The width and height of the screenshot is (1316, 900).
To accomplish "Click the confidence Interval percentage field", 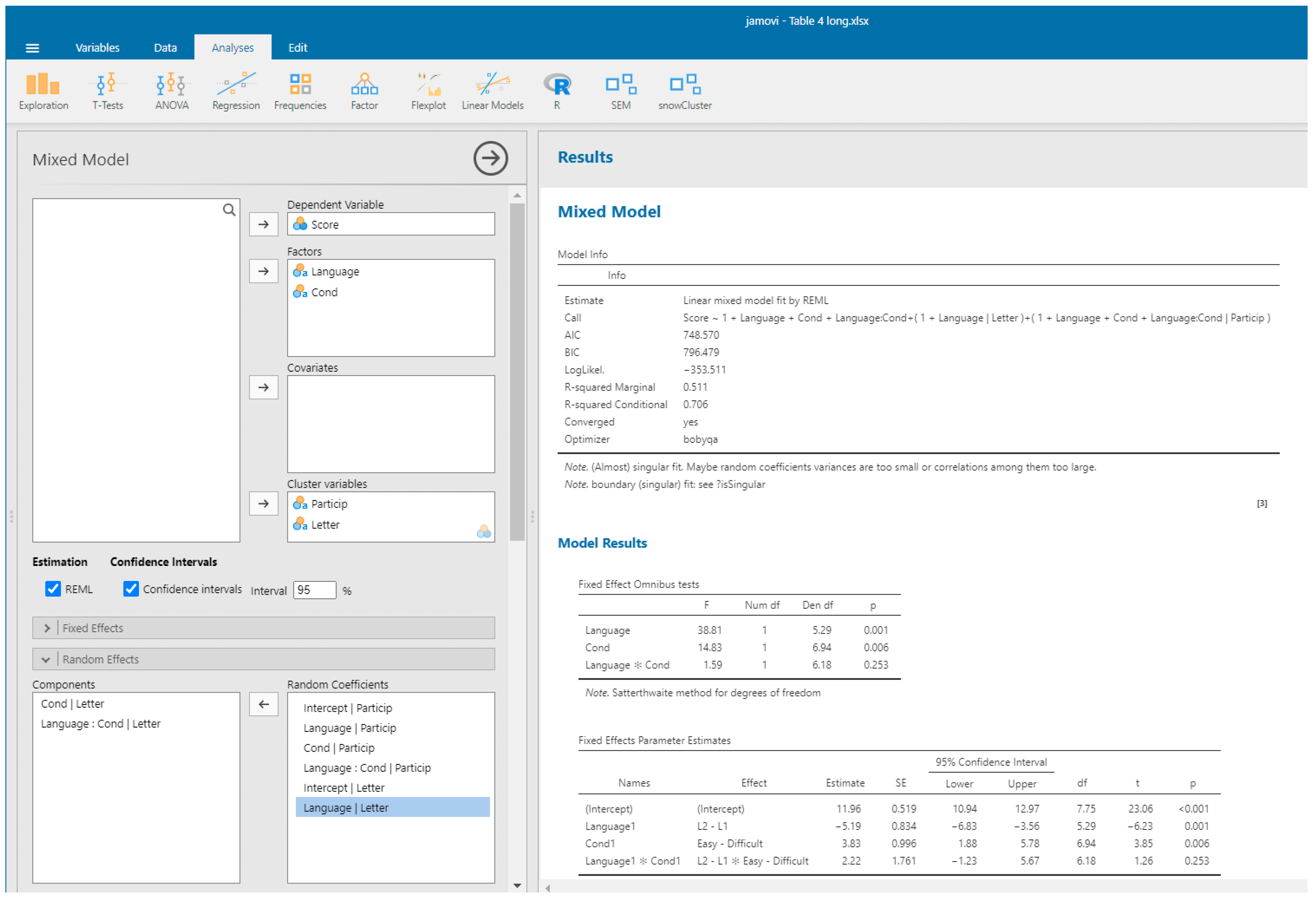I will (314, 590).
